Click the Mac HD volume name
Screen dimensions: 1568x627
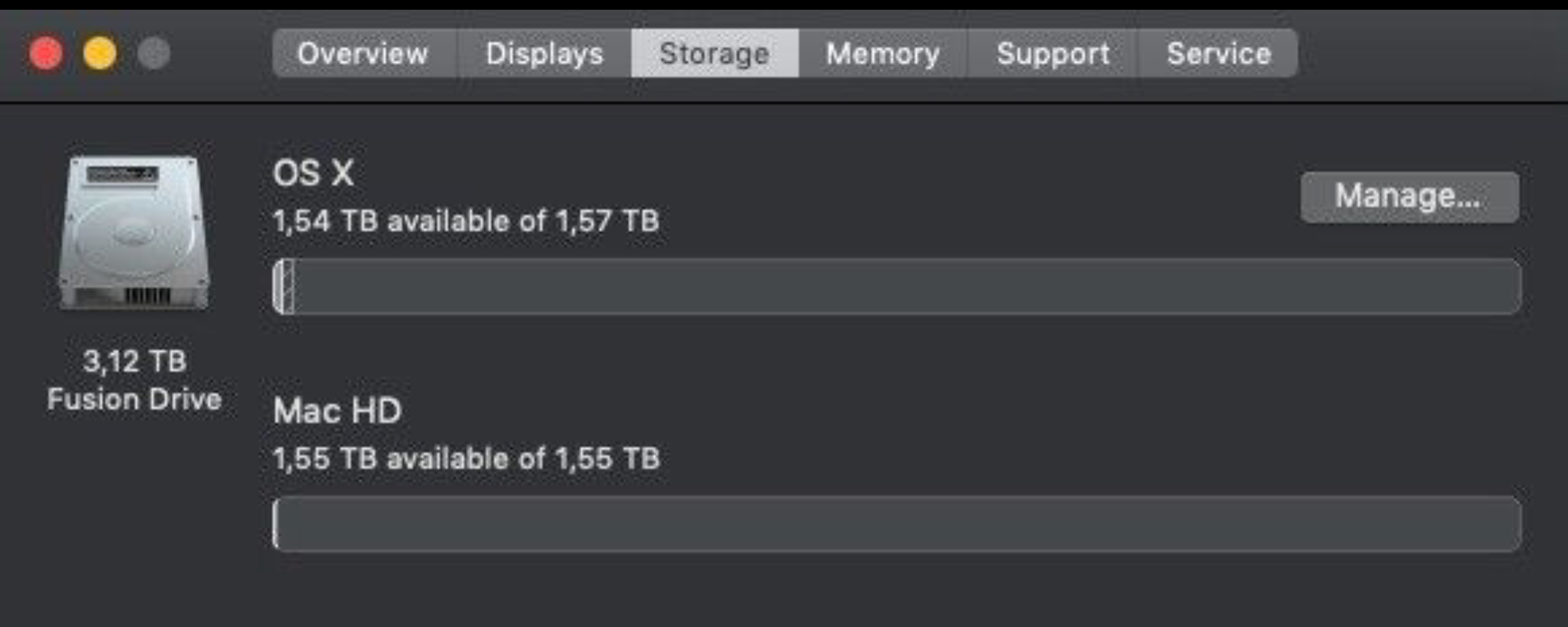[337, 411]
